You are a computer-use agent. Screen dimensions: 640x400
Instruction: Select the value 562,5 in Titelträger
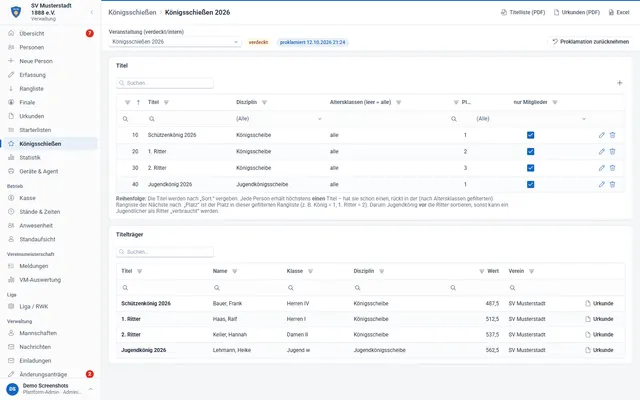coord(492,350)
